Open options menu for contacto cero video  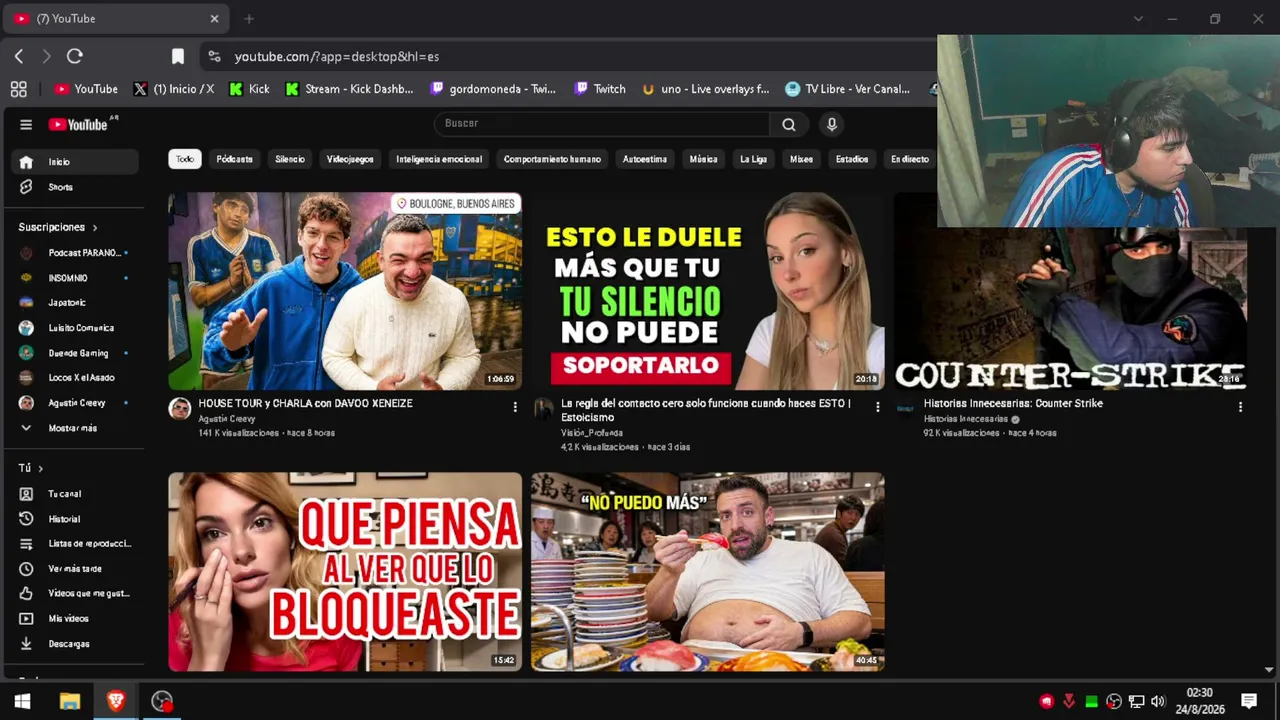878,407
